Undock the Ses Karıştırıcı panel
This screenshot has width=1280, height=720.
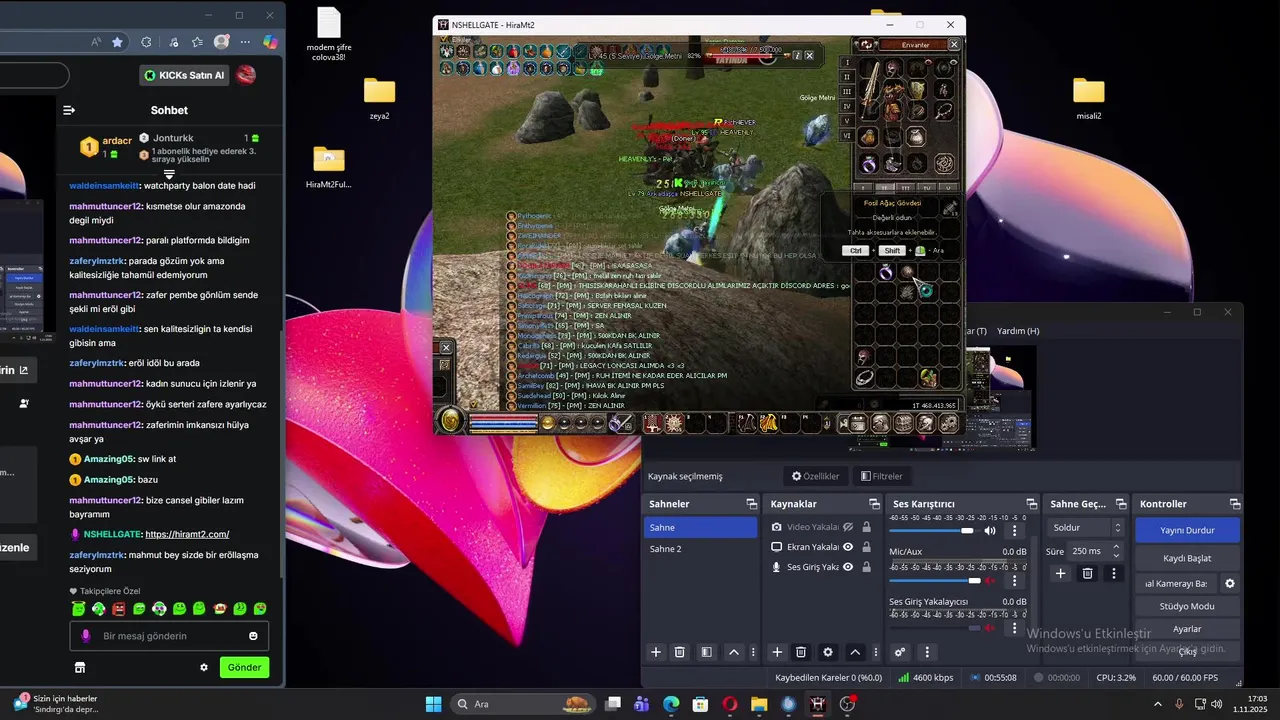pyautogui.click(x=1031, y=504)
